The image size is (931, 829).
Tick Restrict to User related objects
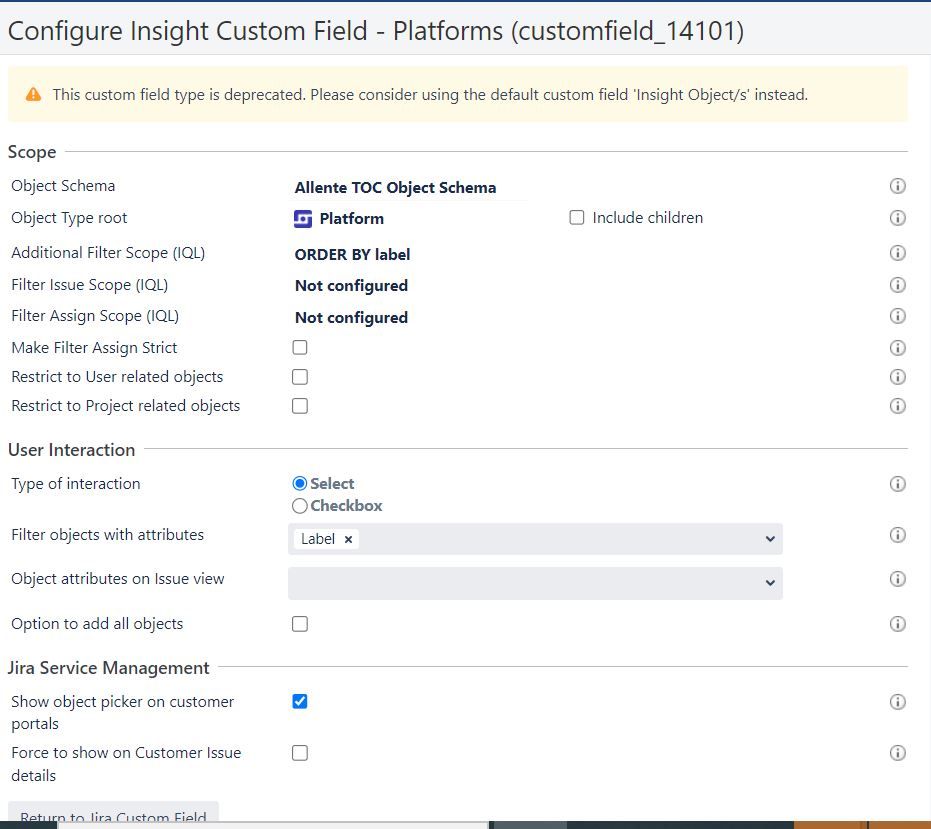click(300, 376)
